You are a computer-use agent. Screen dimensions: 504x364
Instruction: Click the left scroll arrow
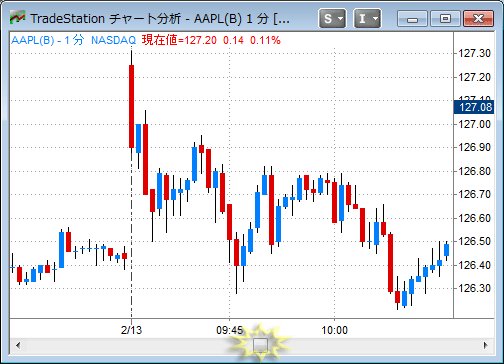tap(18, 345)
